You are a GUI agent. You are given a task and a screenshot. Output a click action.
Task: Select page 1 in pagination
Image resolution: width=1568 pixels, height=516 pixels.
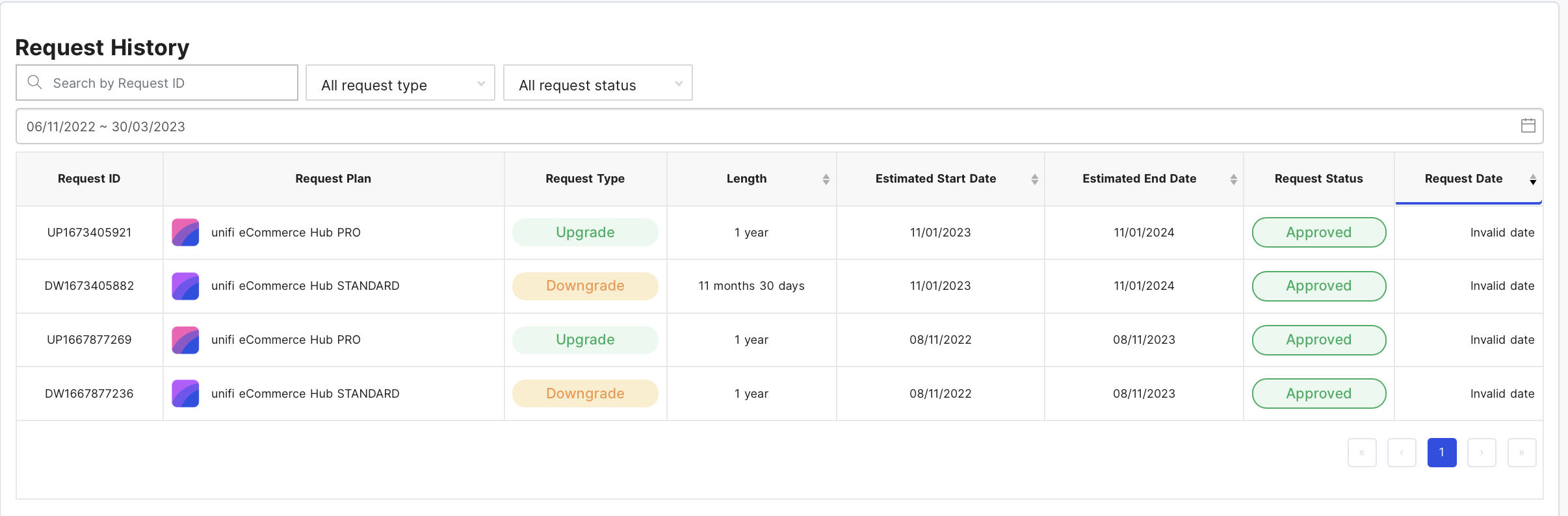pyautogui.click(x=1441, y=452)
